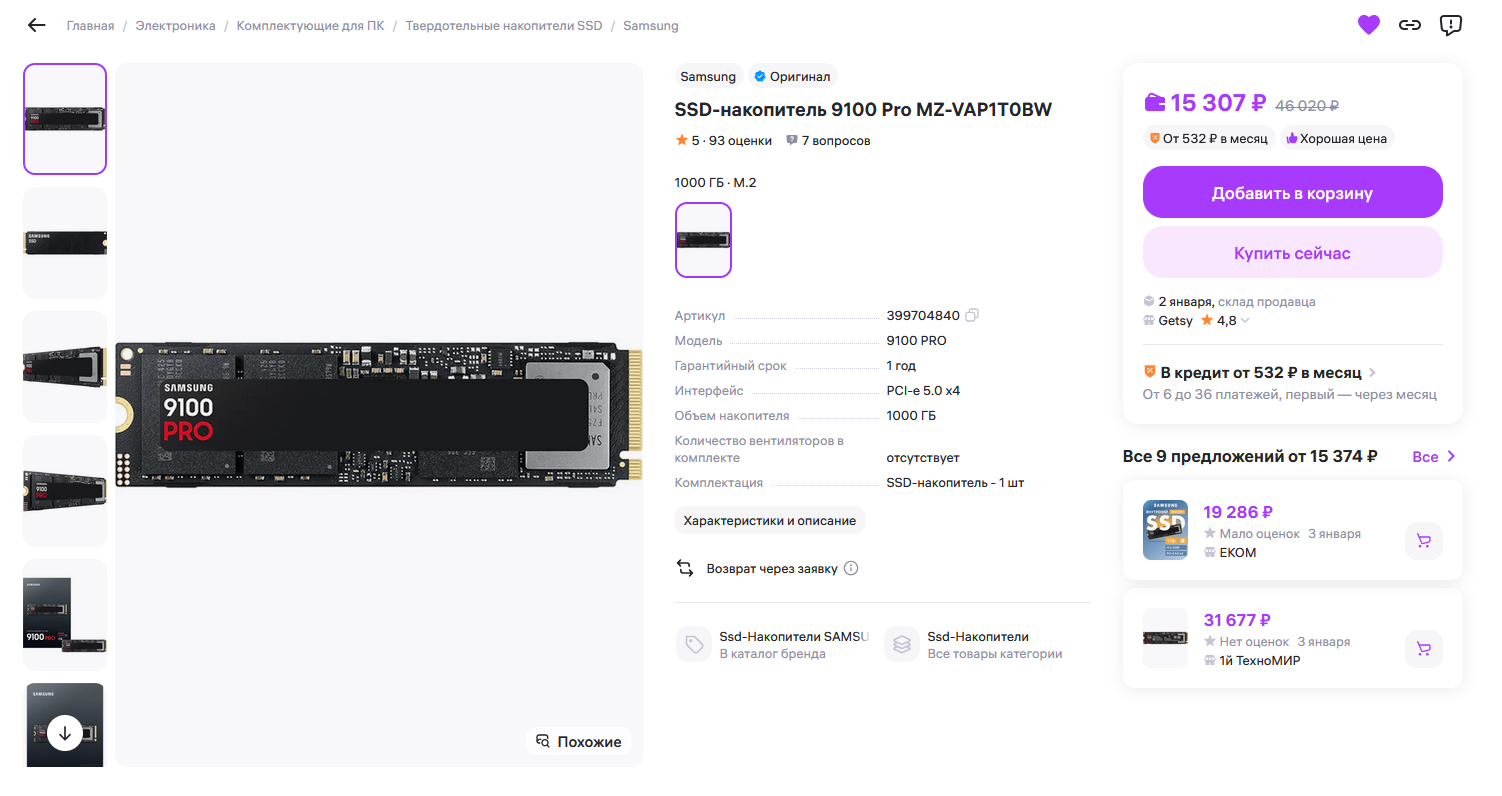Copy the article number 399704840
This screenshot has height=796, width=1502.
[x=972, y=315]
